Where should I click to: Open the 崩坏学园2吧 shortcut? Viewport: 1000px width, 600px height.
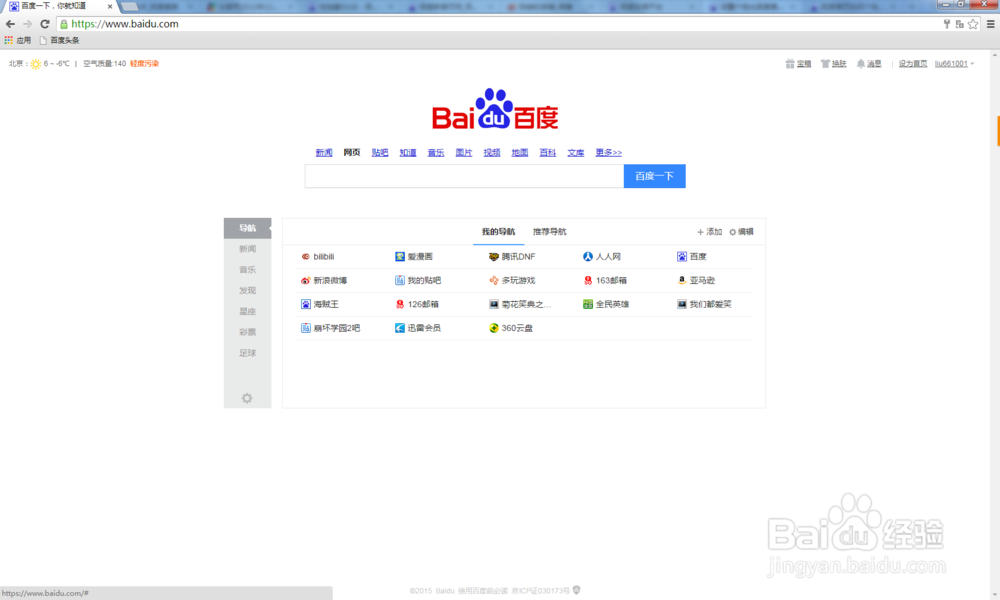330,328
